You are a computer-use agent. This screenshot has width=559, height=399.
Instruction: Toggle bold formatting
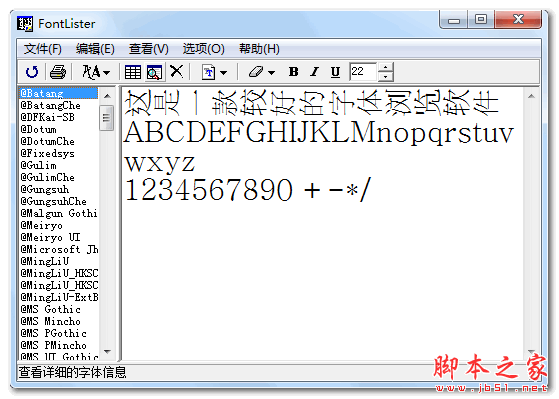click(x=294, y=72)
